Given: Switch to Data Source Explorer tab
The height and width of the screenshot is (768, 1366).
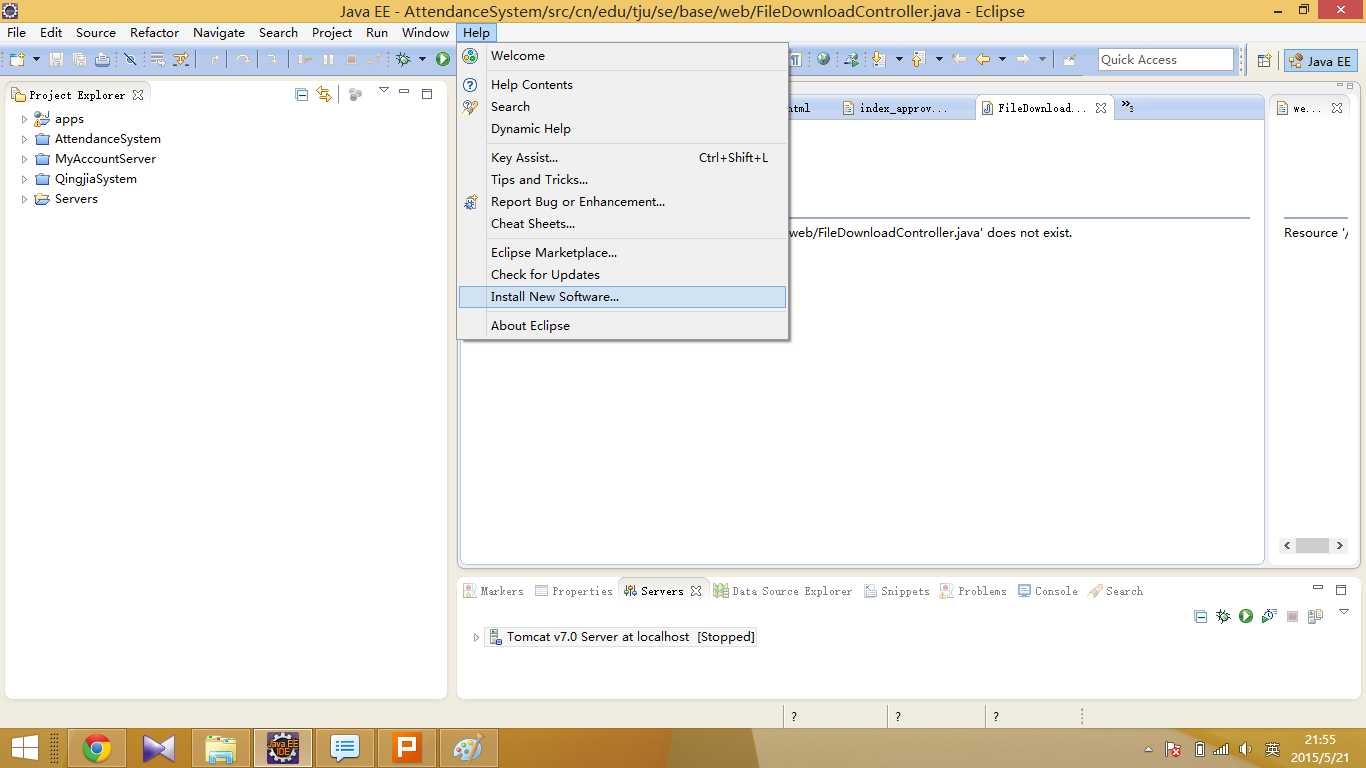Looking at the screenshot, I should click(x=783, y=591).
